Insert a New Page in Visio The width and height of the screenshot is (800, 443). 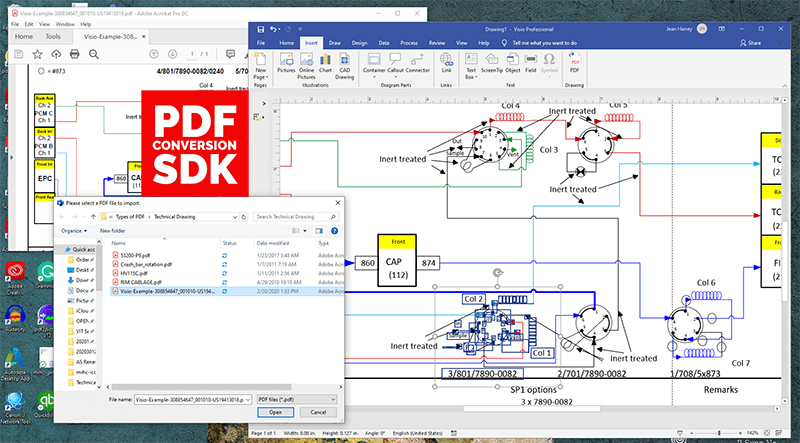(x=260, y=66)
